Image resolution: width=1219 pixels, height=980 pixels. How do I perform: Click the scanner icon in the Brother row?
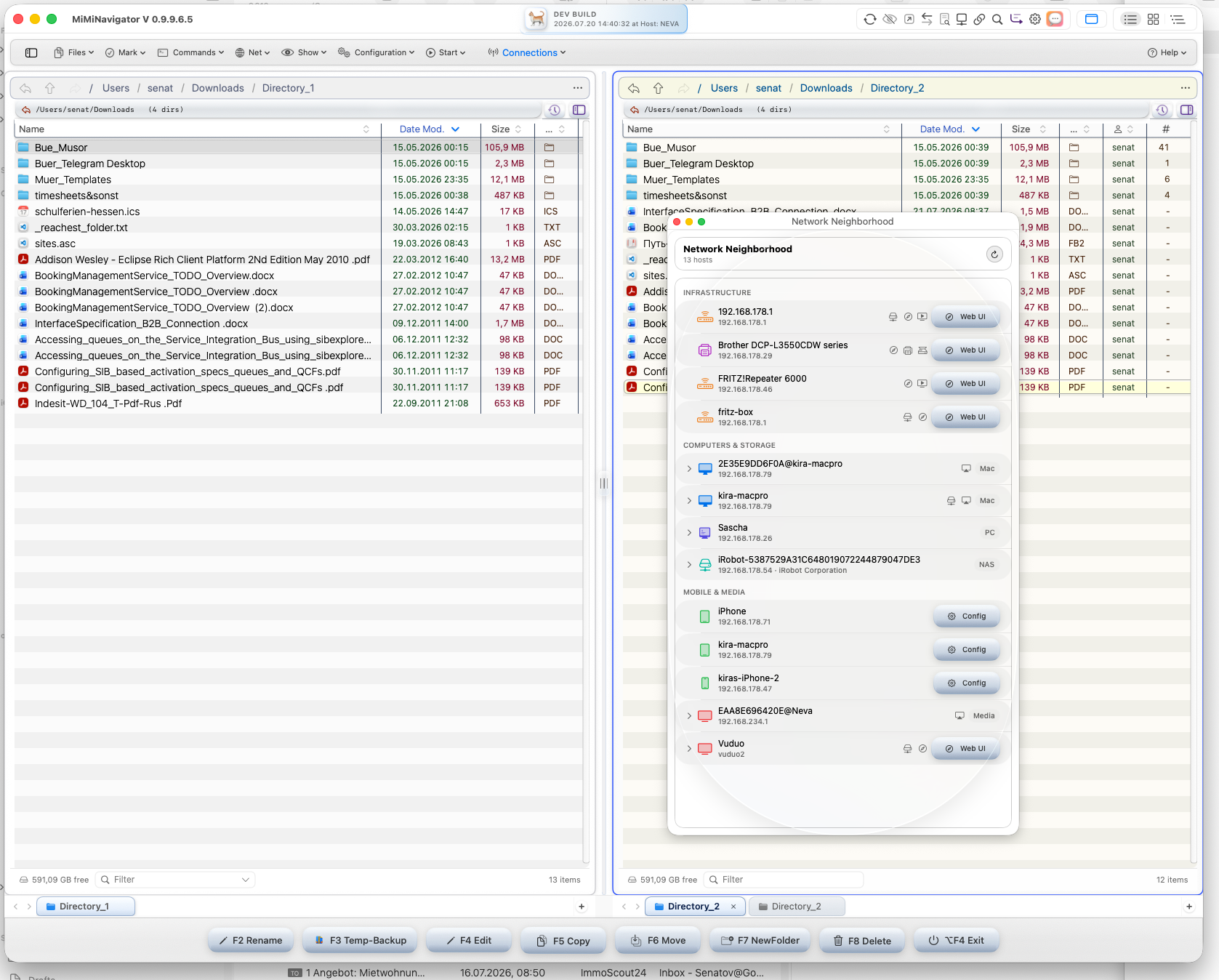pos(922,350)
